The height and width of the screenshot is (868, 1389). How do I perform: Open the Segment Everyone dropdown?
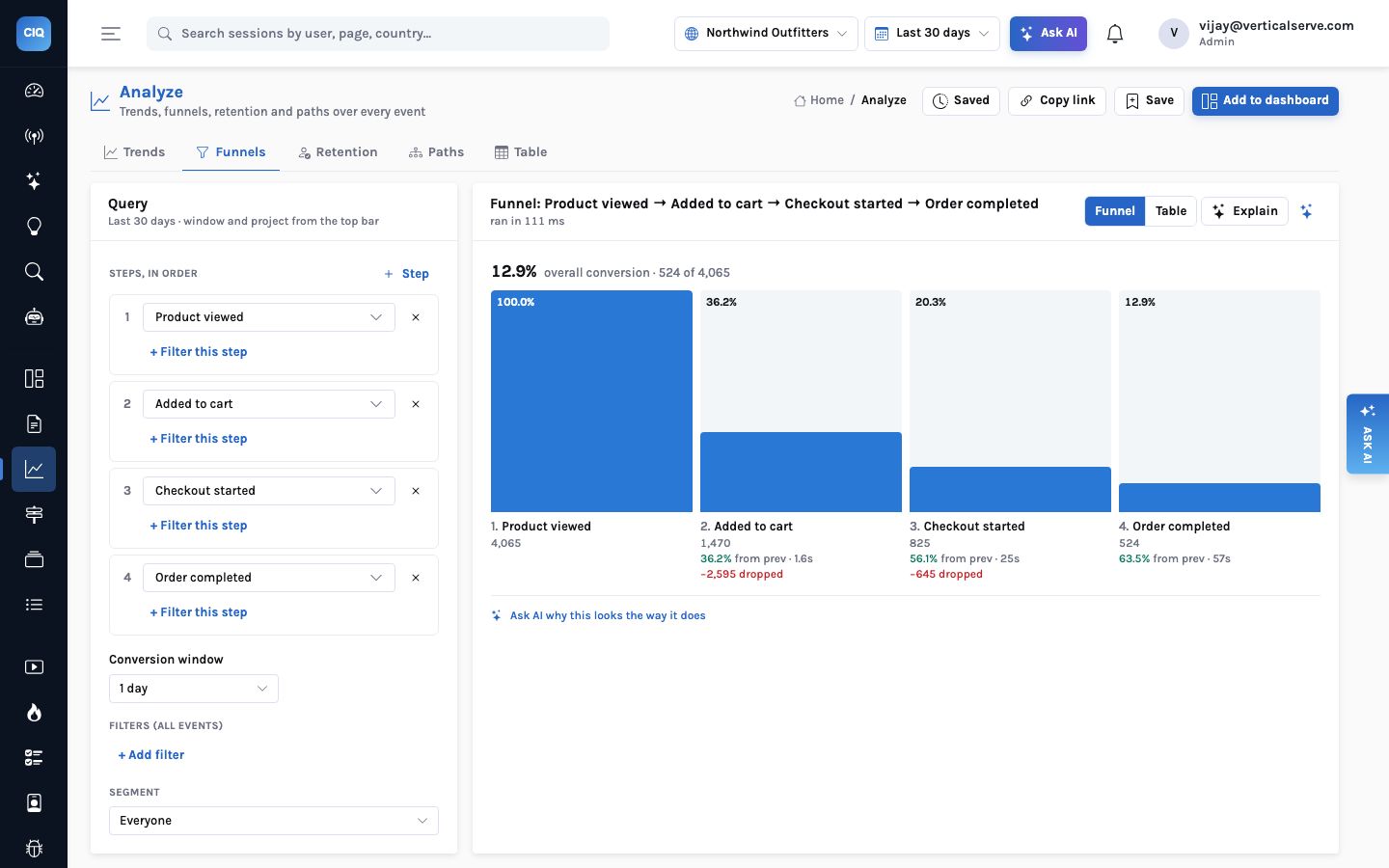274,821
